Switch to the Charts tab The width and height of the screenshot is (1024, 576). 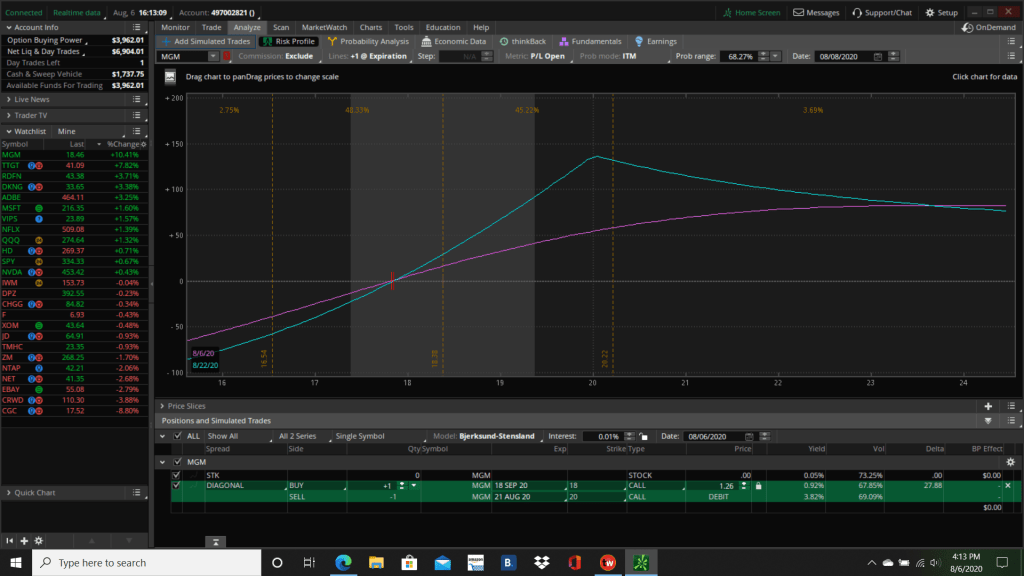click(x=370, y=27)
